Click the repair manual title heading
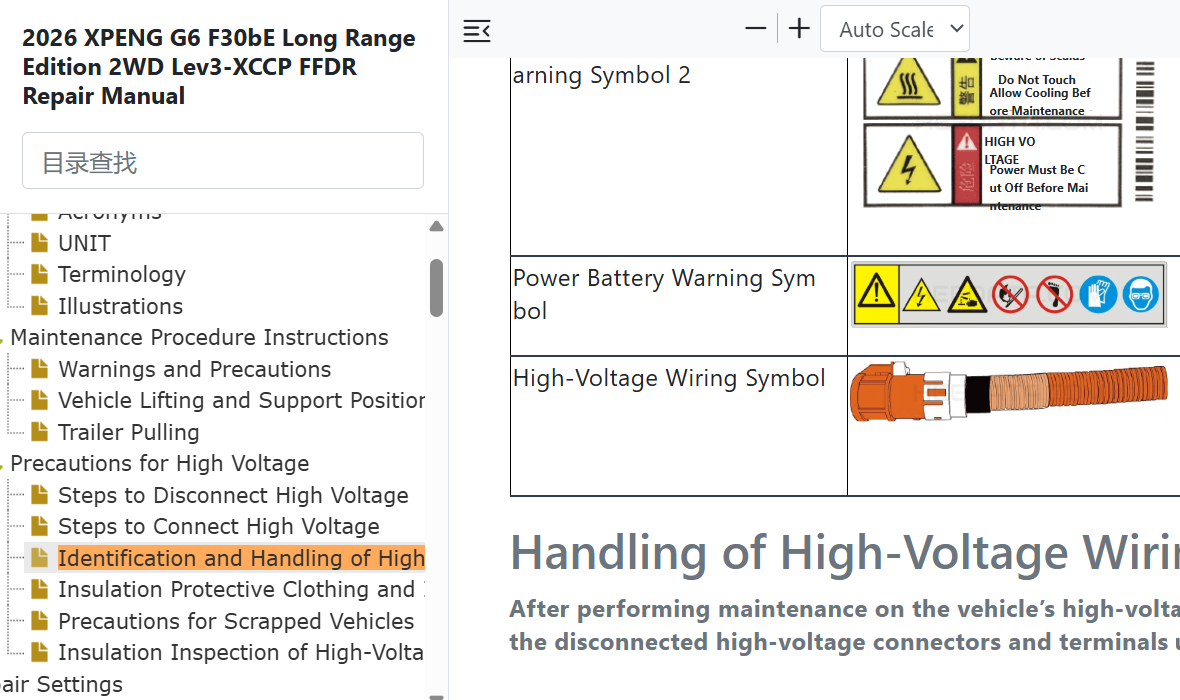 219,67
